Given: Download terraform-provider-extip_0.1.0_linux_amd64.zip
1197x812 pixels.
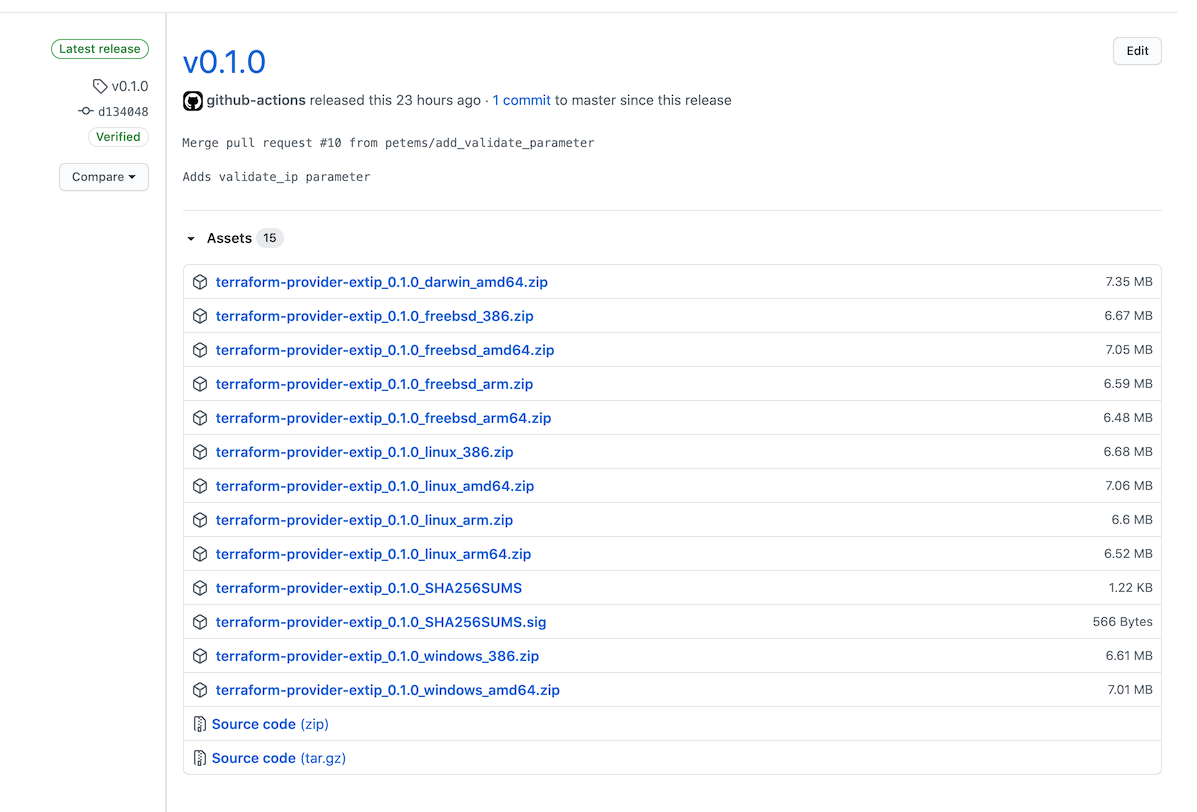Looking at the screenshot, I should (375, 486).
